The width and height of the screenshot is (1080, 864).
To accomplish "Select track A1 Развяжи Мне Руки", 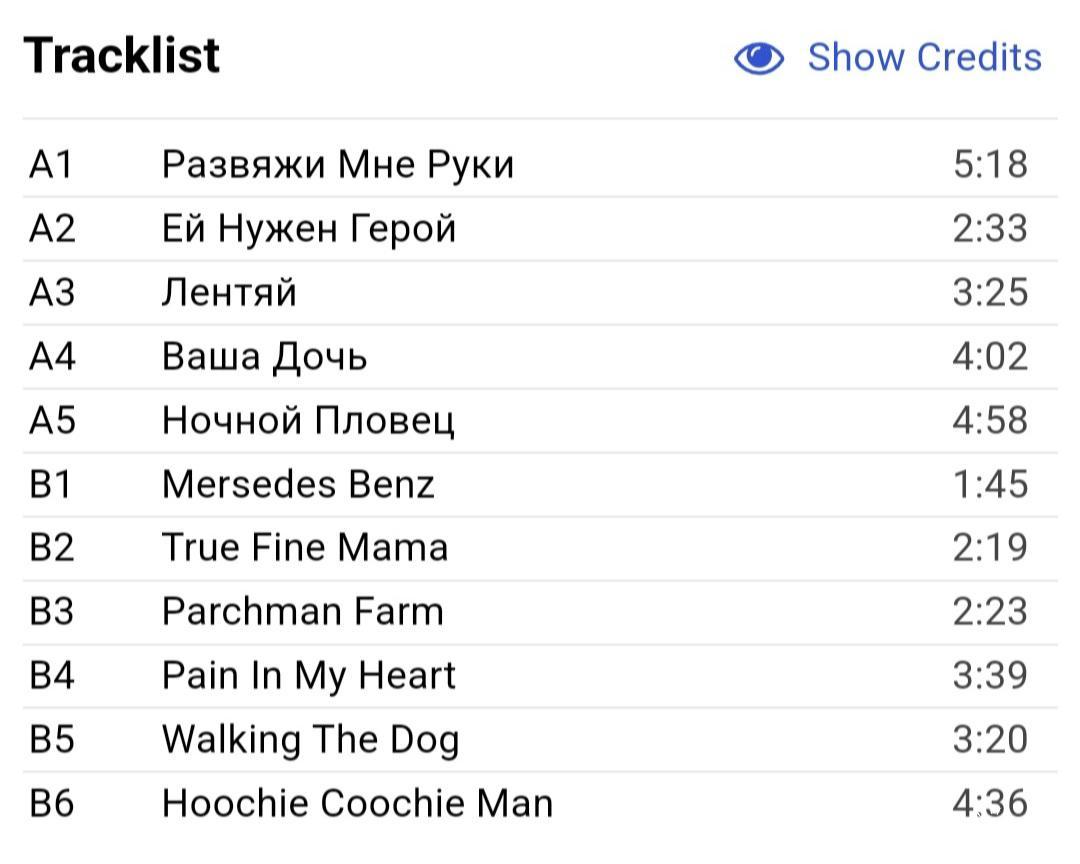I will pos(540,165).
